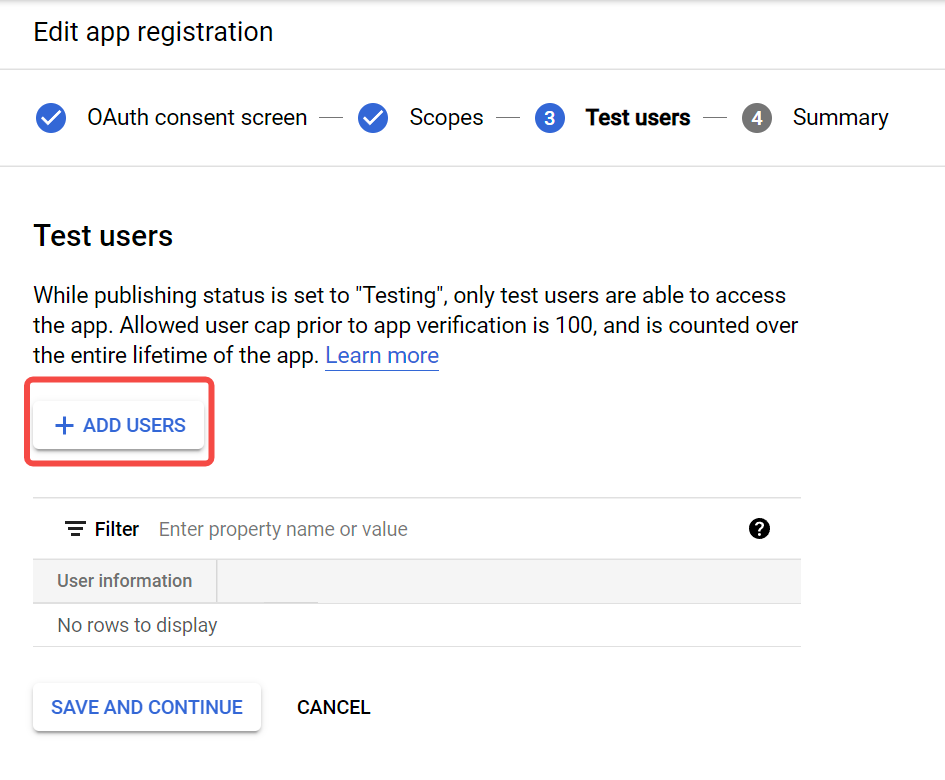Click the Edit app registration heading
This screenshot has height=780, width=945.
pos(153,32)
